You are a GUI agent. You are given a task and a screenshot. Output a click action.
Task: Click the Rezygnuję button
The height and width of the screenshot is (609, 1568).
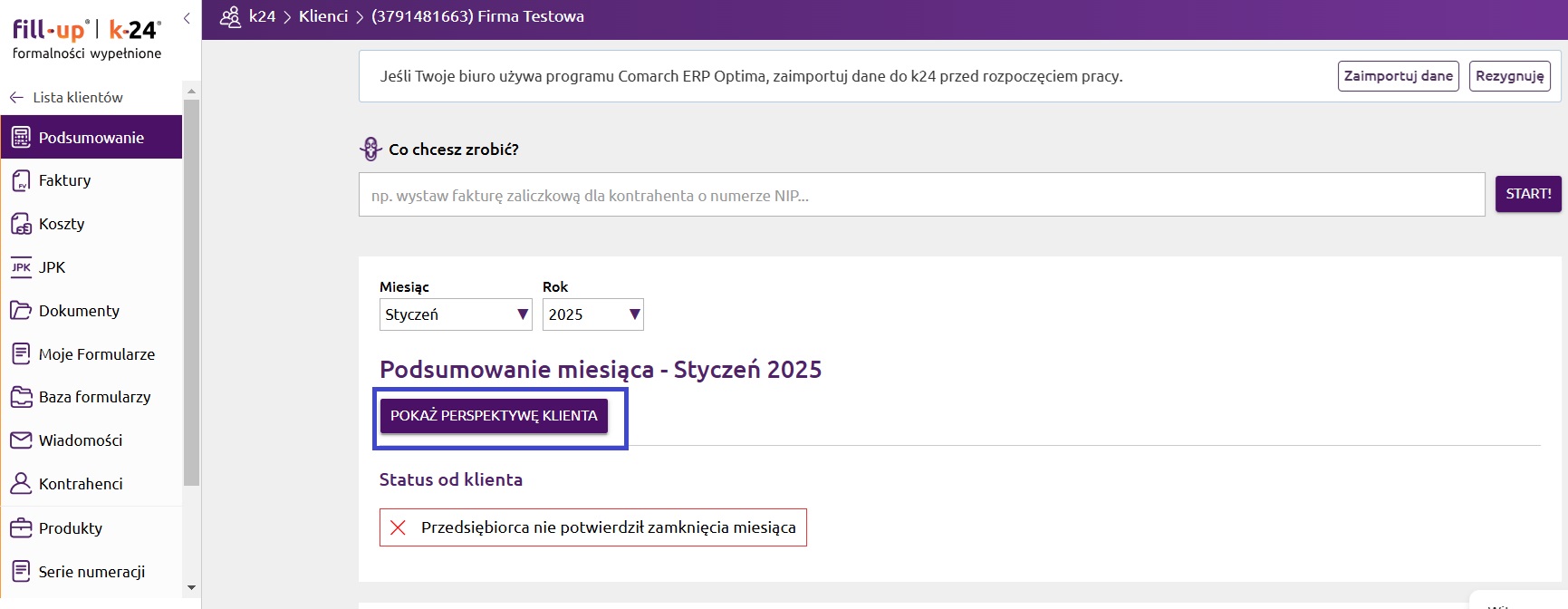pos(1509,76)
